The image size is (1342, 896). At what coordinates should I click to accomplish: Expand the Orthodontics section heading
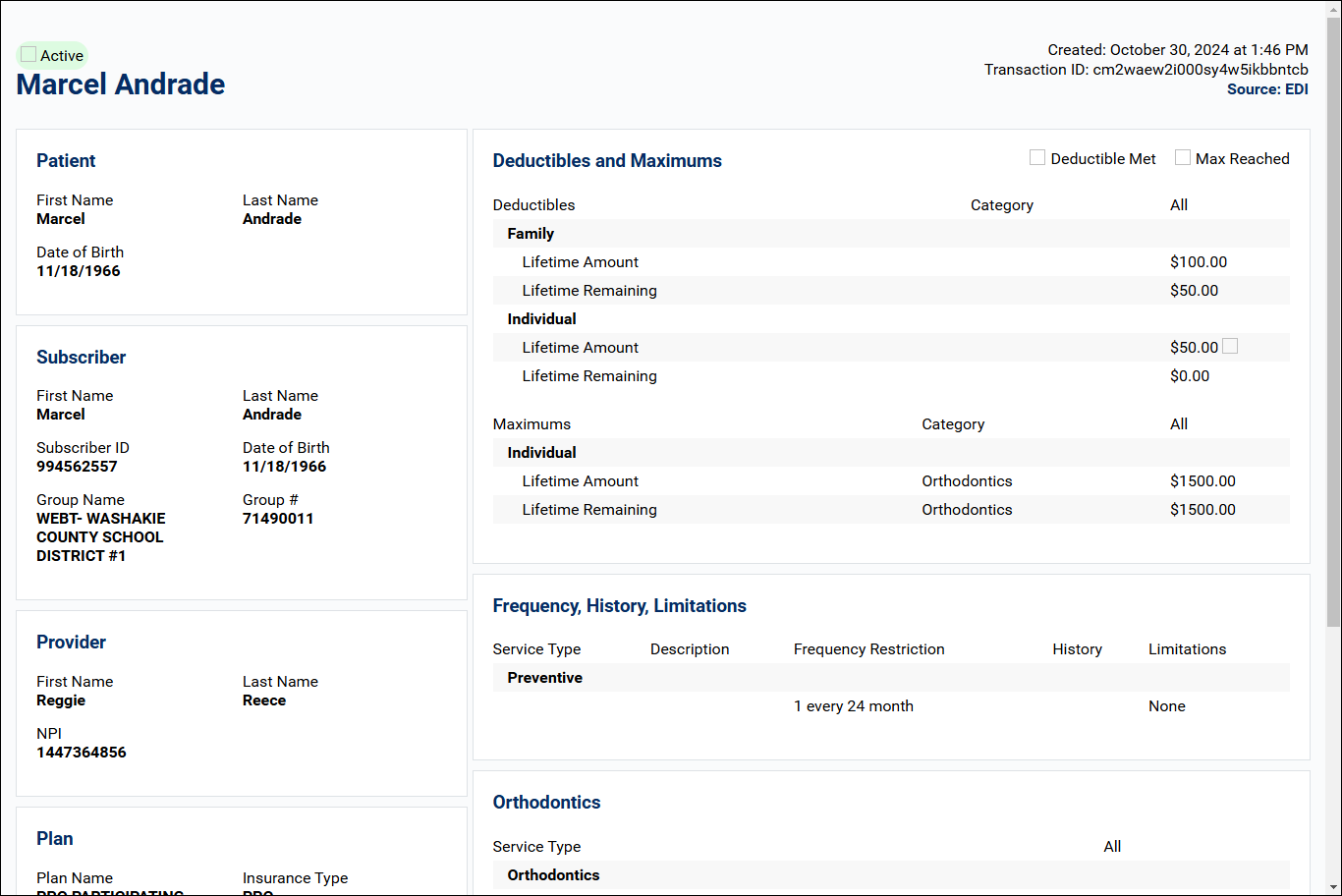[x=546, y=803]
